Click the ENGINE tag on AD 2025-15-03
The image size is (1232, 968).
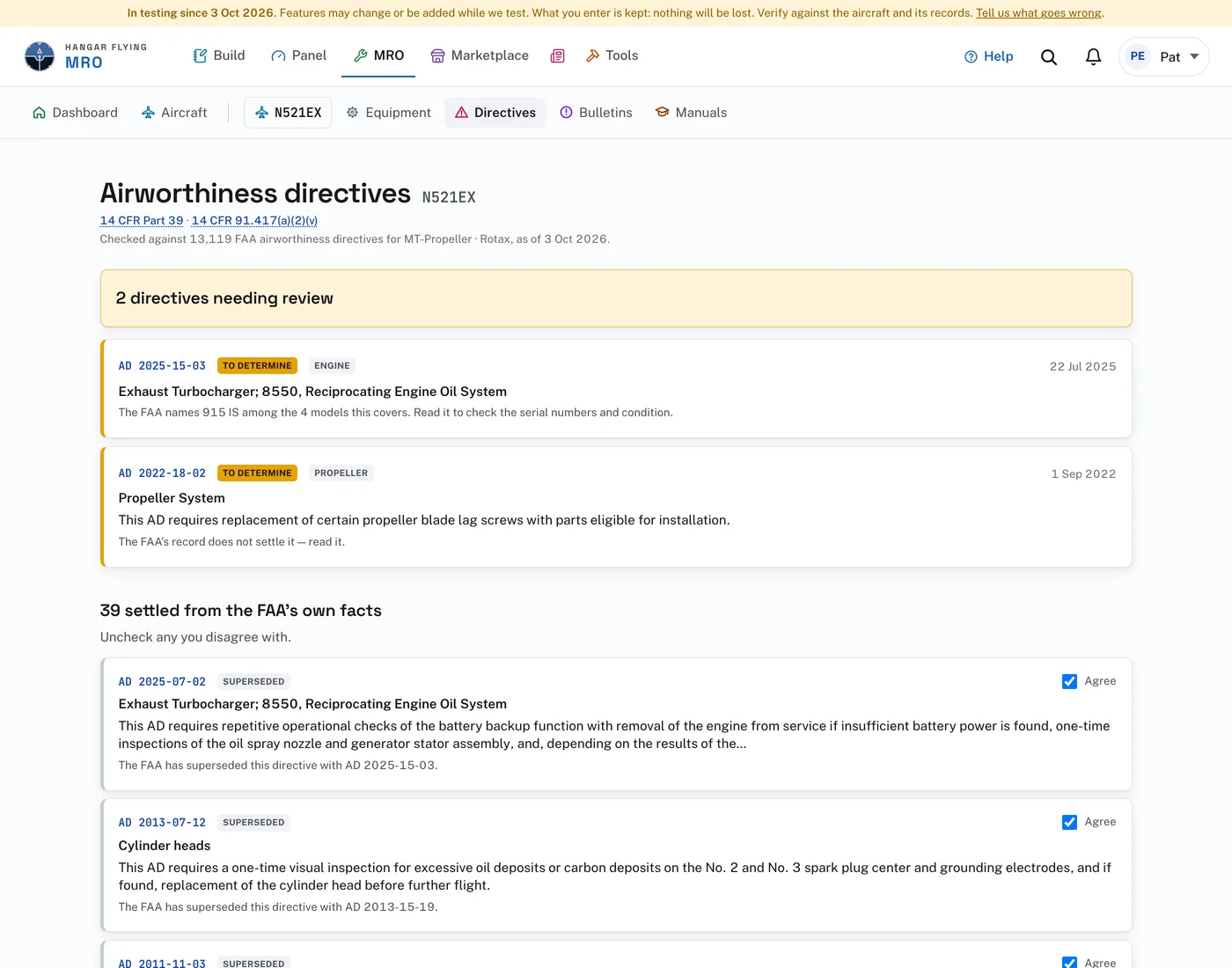point(332,366)
